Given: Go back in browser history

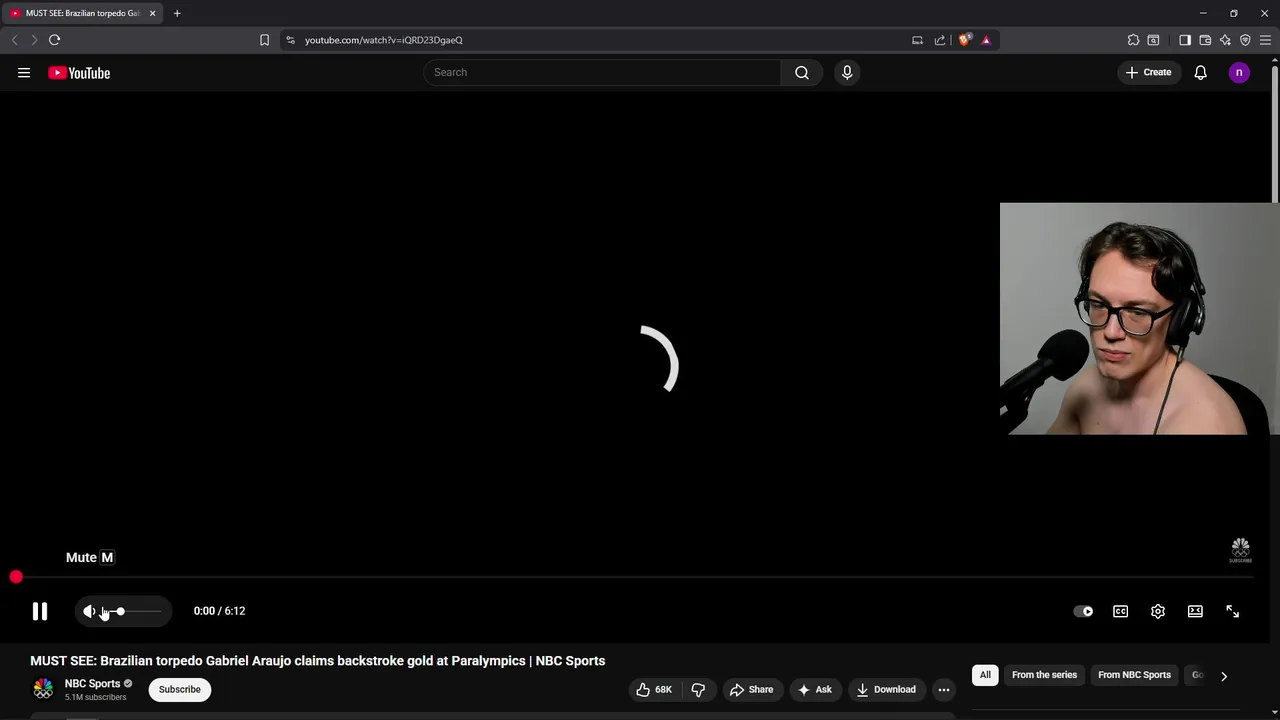Looking at the screenshot, I should click(14, 40).
